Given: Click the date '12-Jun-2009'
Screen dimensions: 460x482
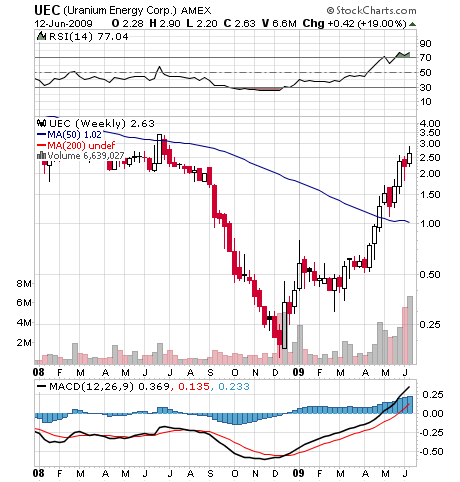Looking at the screenshot, I should pyautogui.click(x=63, y=24).
